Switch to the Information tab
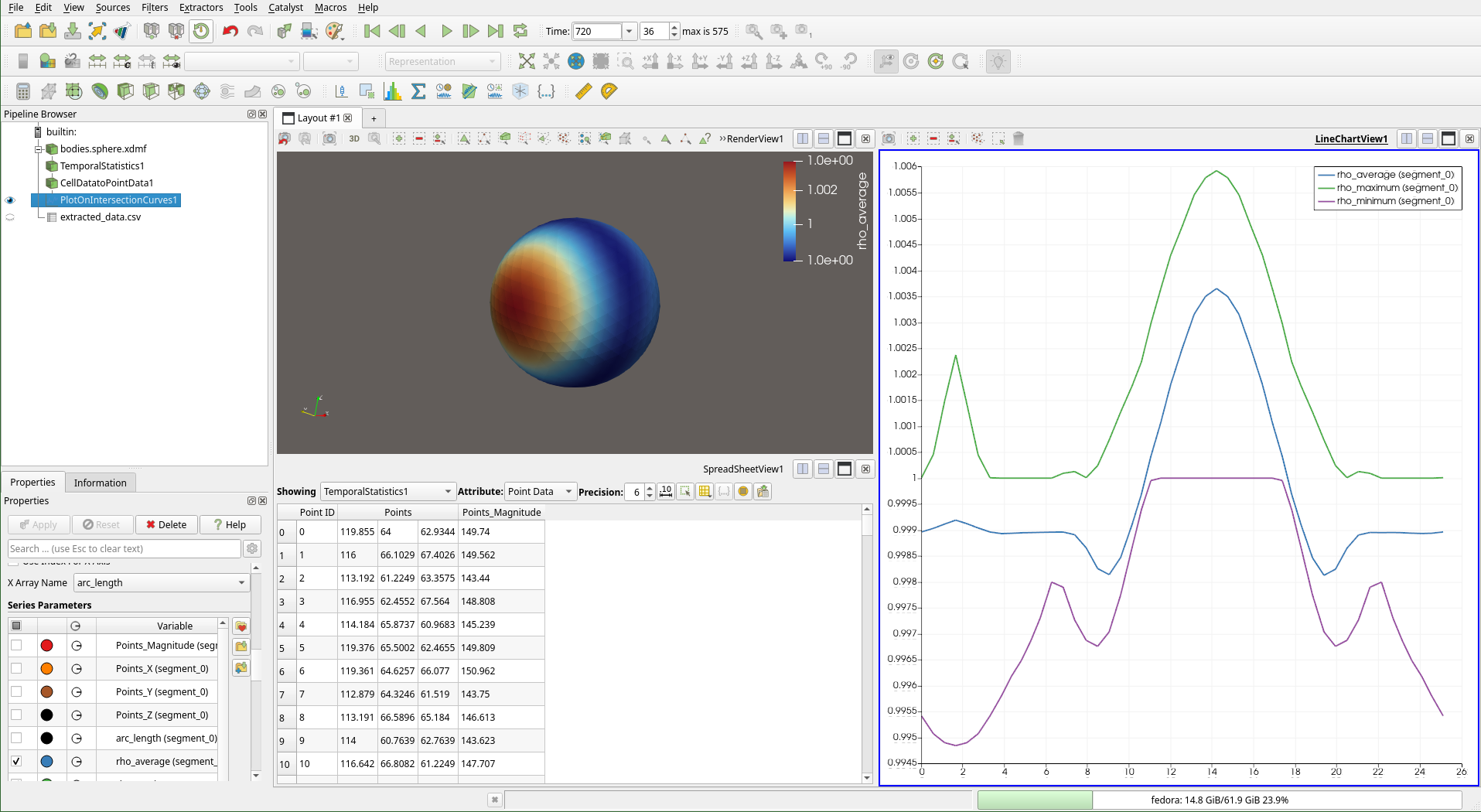1481x812 pixels. pyautogui.click(x=100, y=483)
